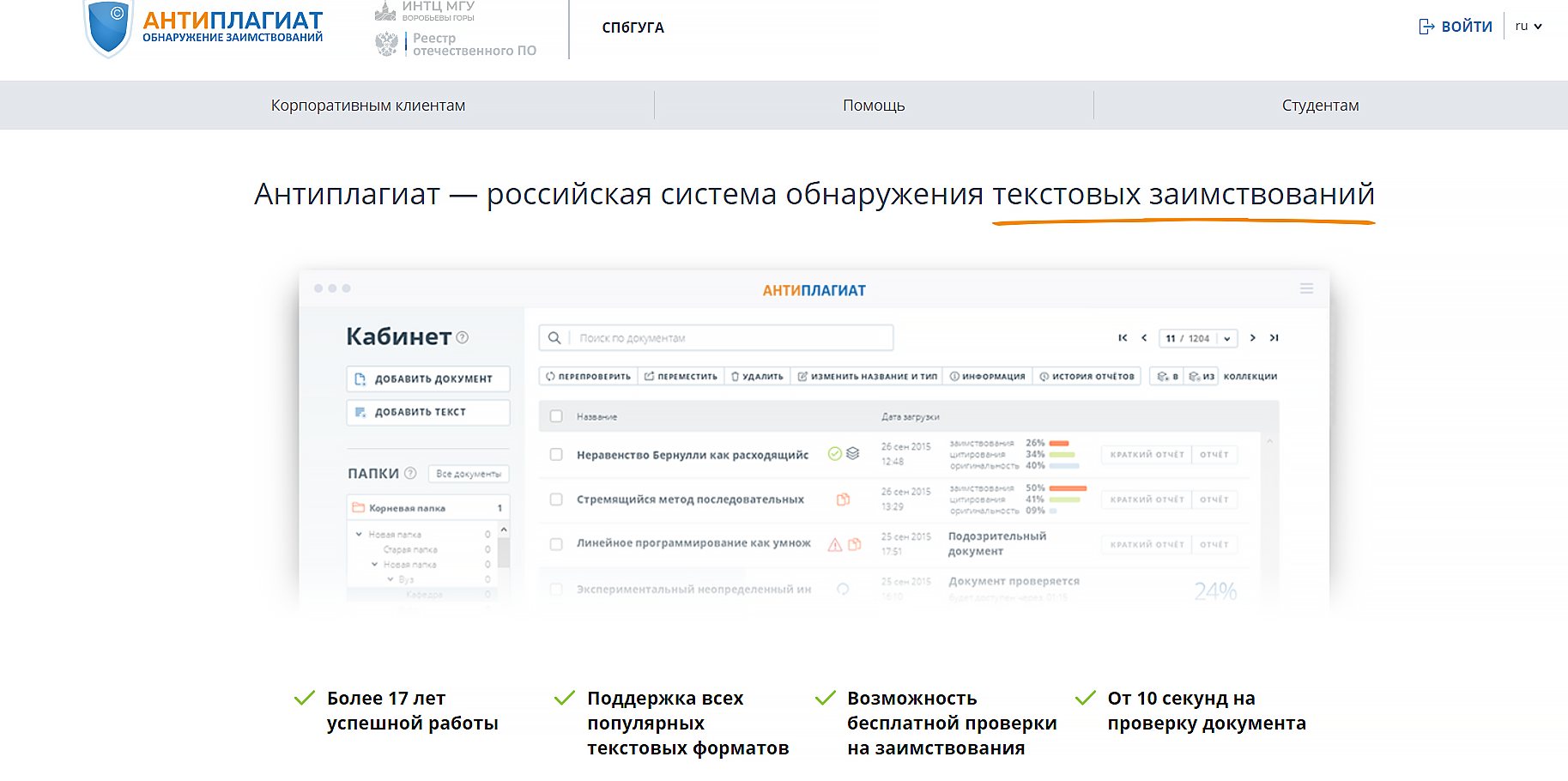Open the Помощь menu item

point(874,106)
